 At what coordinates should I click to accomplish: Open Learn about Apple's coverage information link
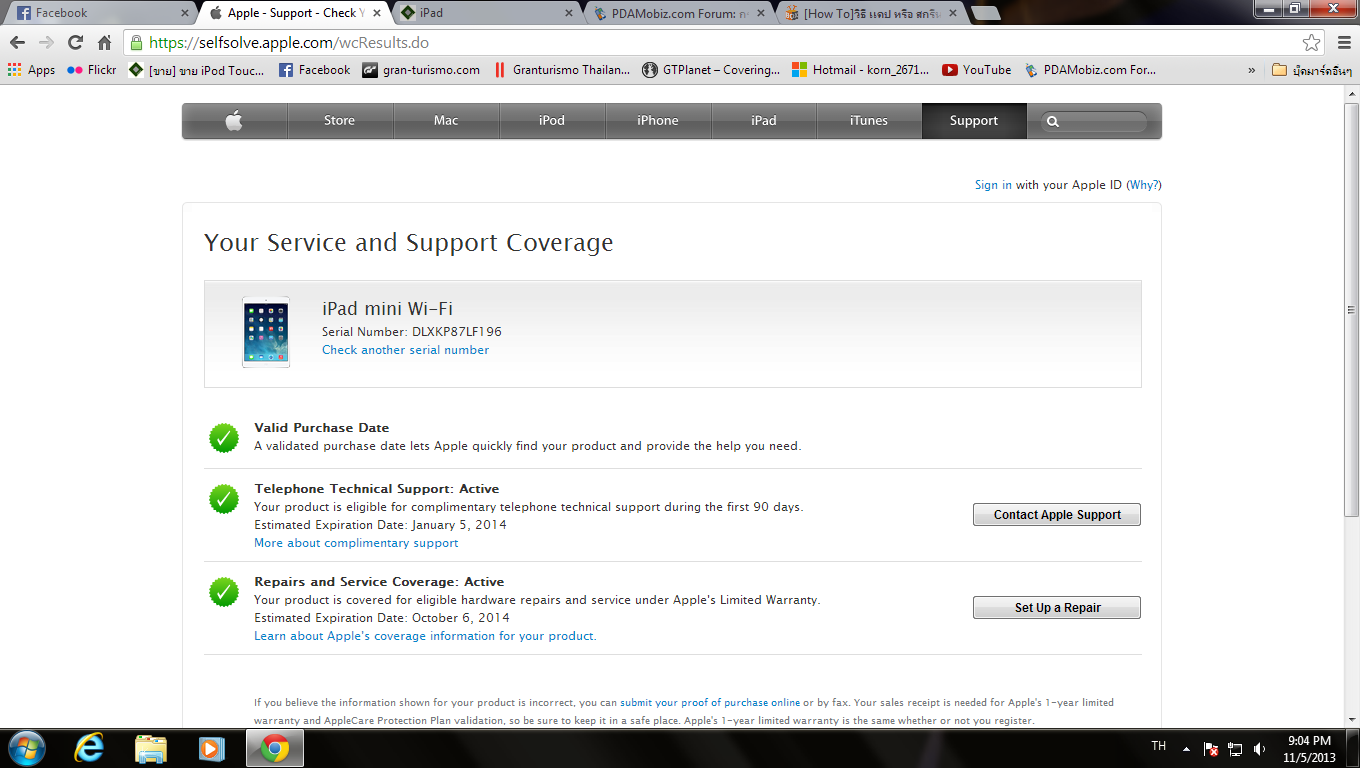click(x=425, y=636)
